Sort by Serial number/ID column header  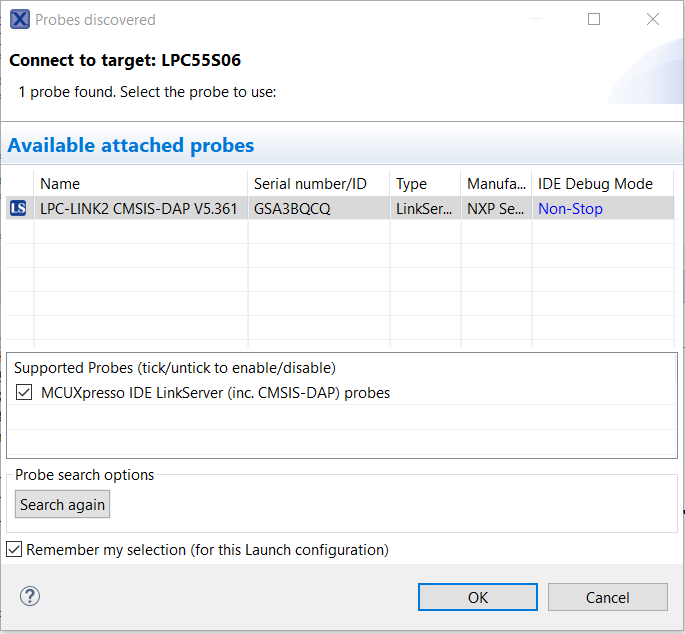coord(318,184)
